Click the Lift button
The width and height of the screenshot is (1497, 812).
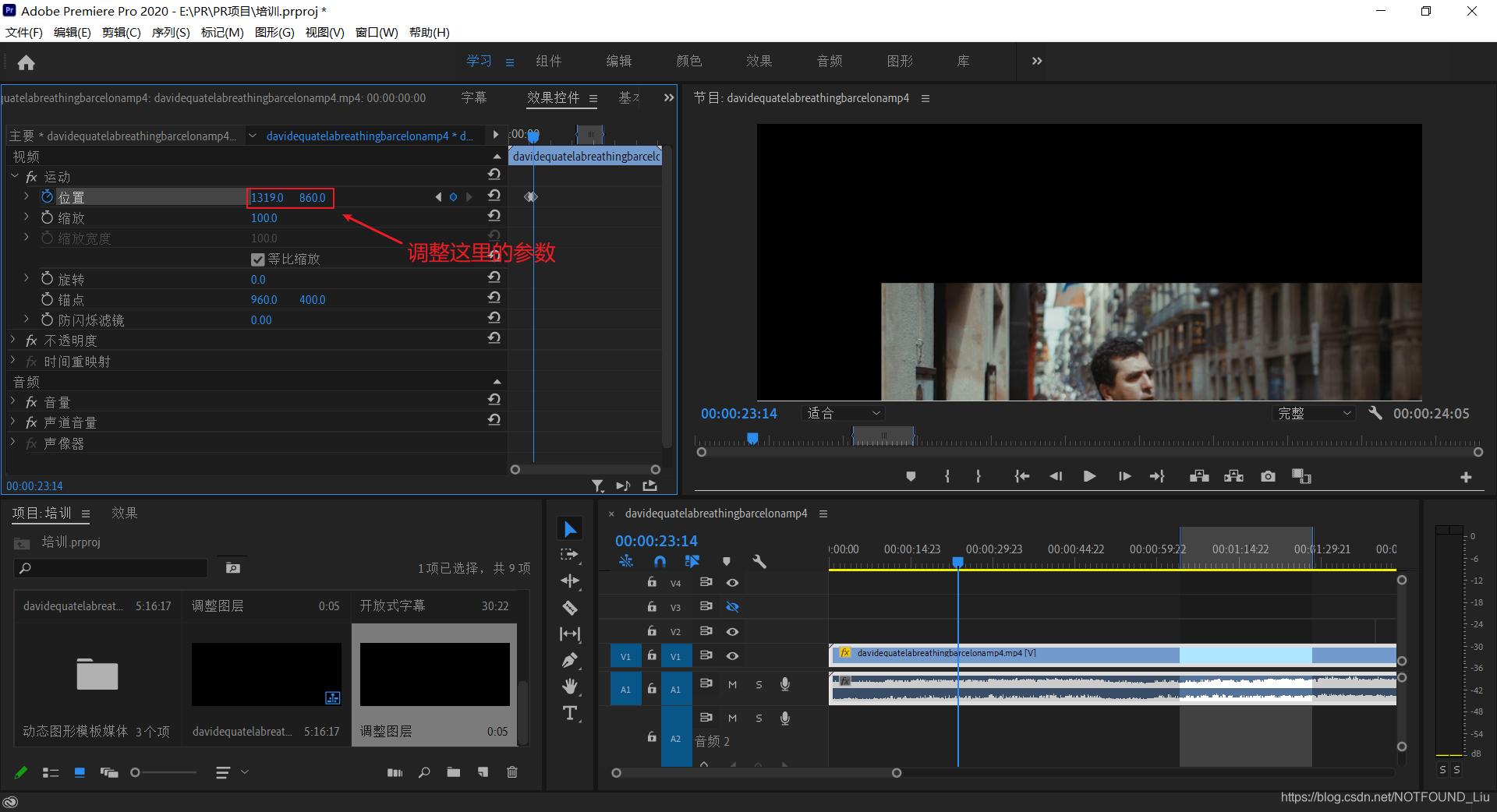click(x=1199, y=476)
